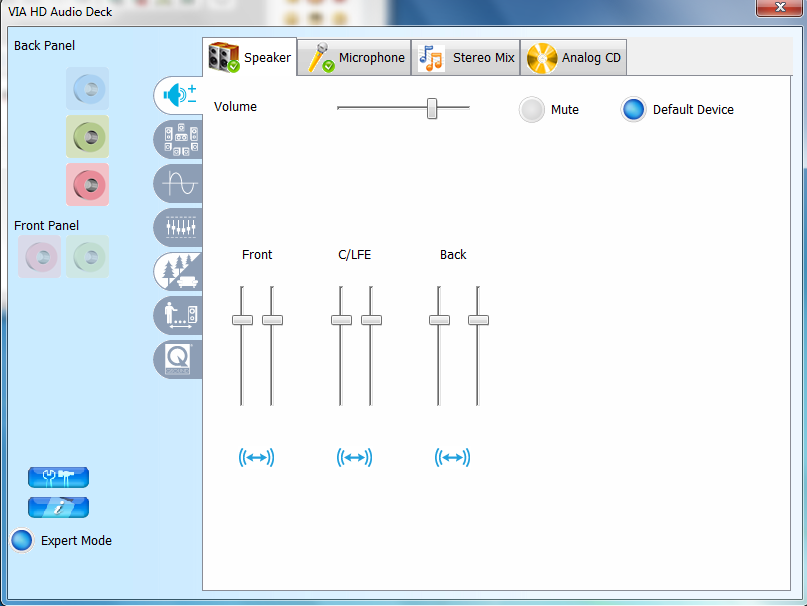807x606 pixels.
Task: Click the pink front panel jack
Action: (x=40, y=257)
